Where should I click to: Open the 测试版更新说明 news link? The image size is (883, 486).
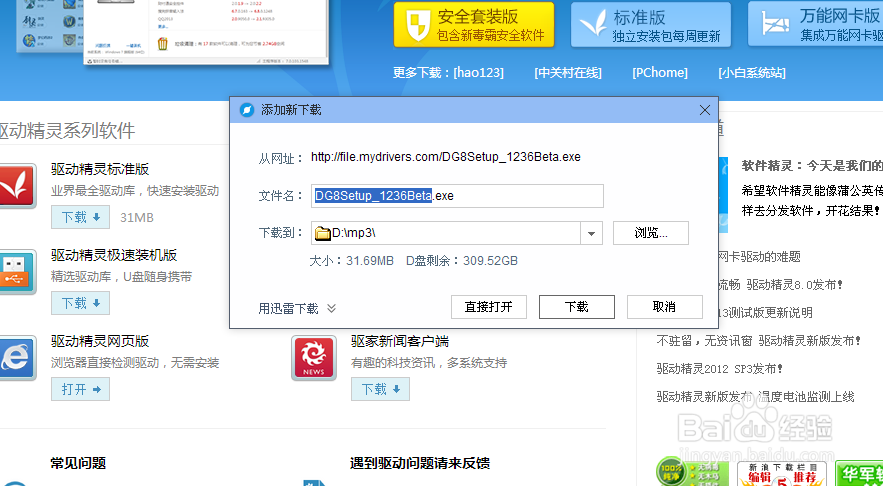(x=763, y=313)
